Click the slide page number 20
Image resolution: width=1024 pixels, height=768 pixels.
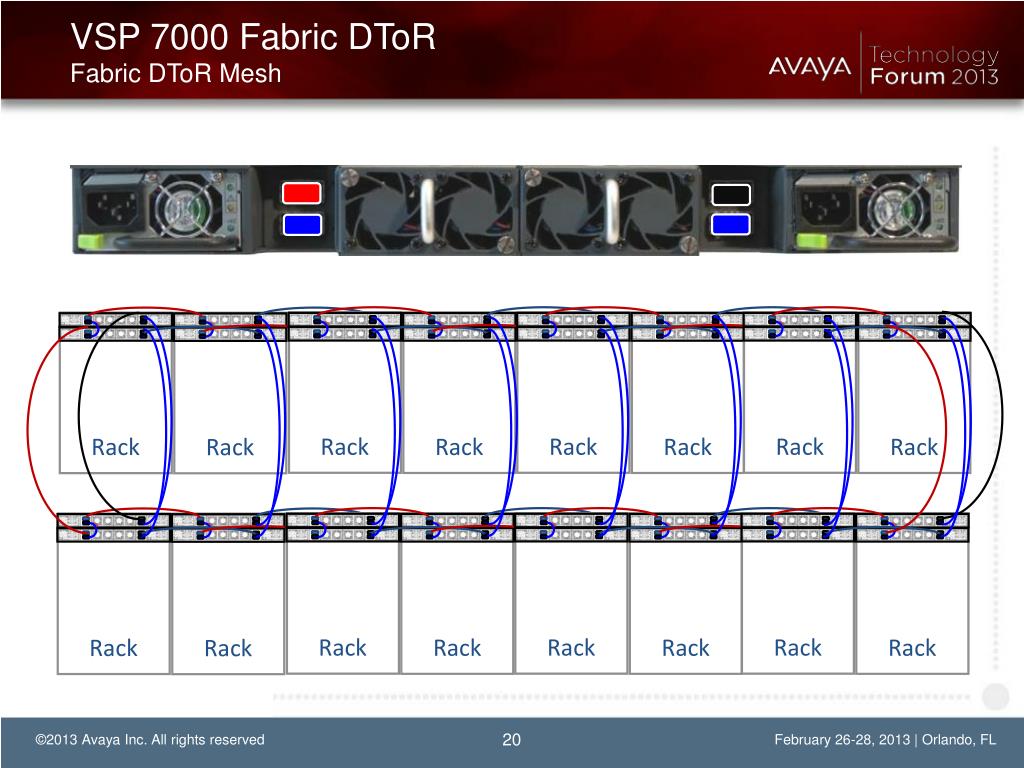click(511, 739)
